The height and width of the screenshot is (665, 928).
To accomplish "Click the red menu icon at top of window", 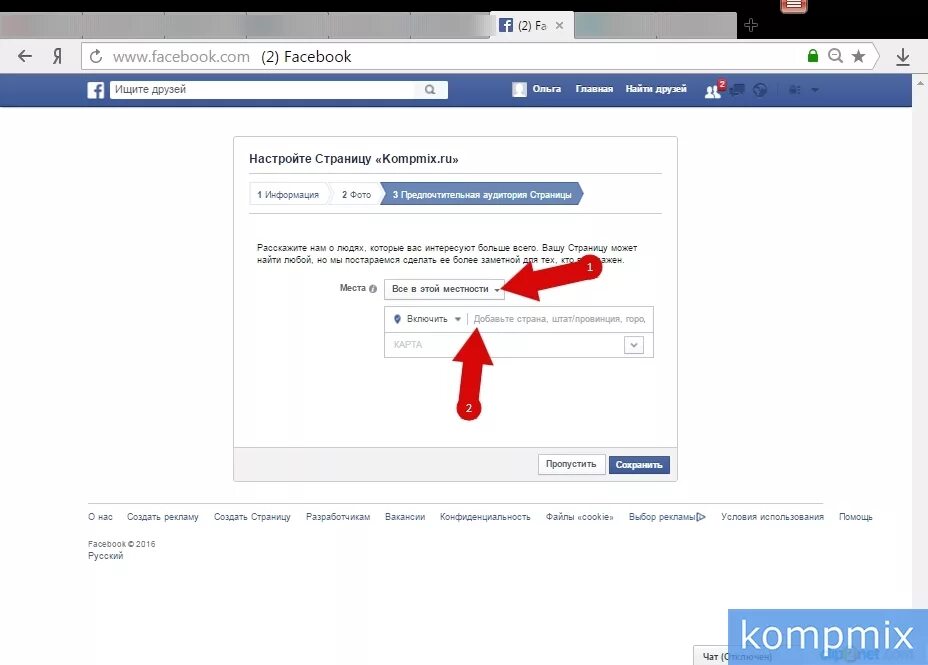I will pos(794,5).
